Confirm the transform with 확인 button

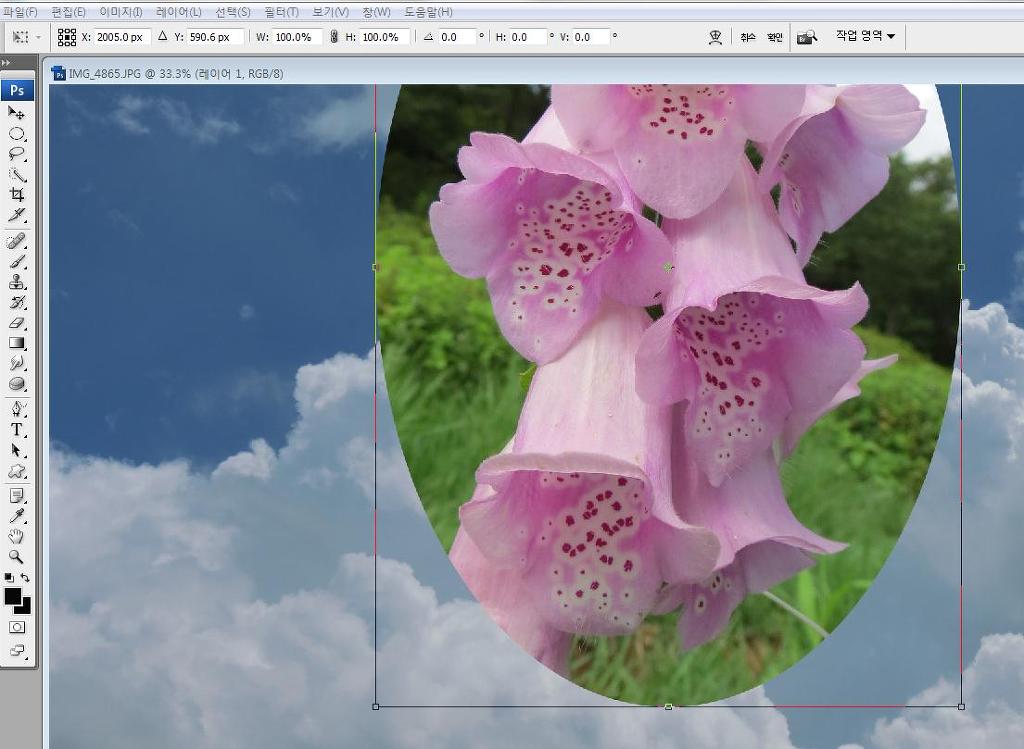click(774, 37)
